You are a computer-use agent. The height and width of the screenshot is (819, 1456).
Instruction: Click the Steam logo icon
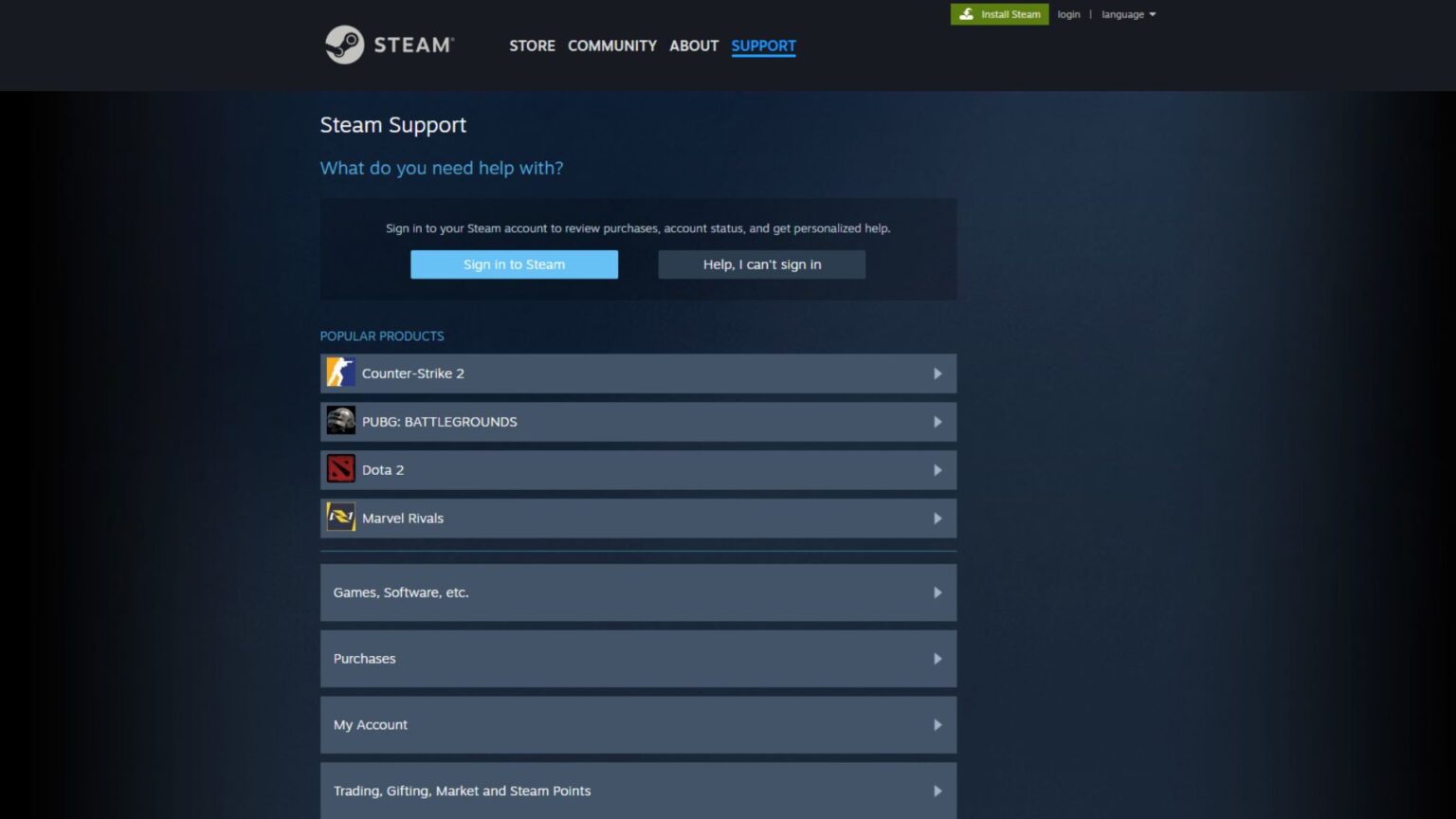[x=343, y=45]
